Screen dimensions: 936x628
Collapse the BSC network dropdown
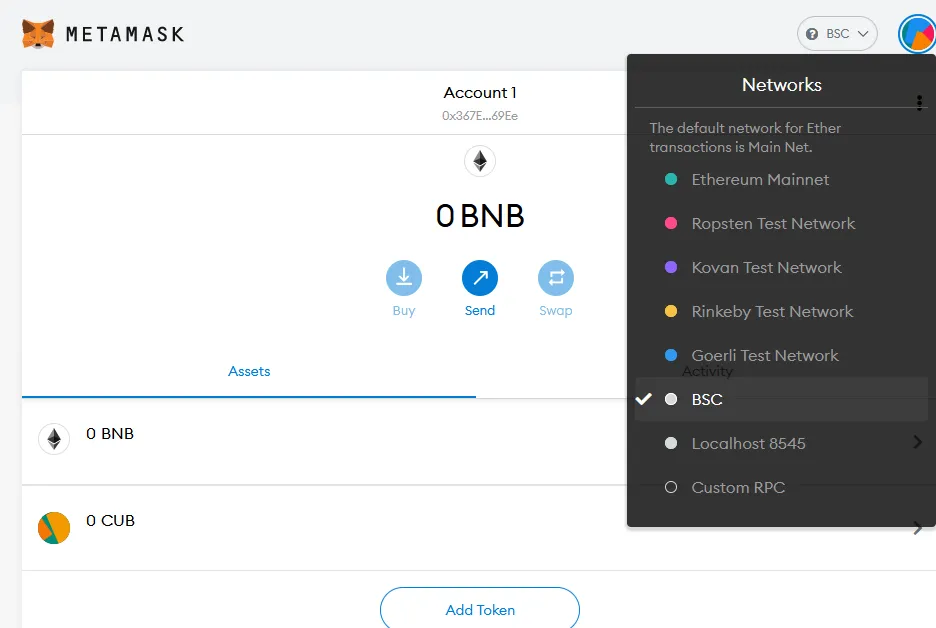click(837, 33)
